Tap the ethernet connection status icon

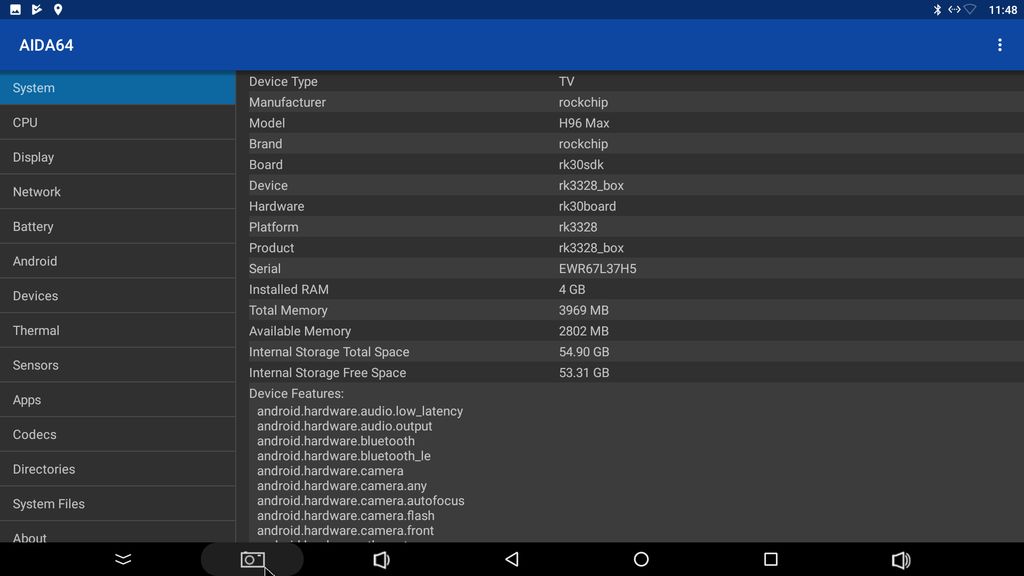pyautogui.click(x=954, y=9)
